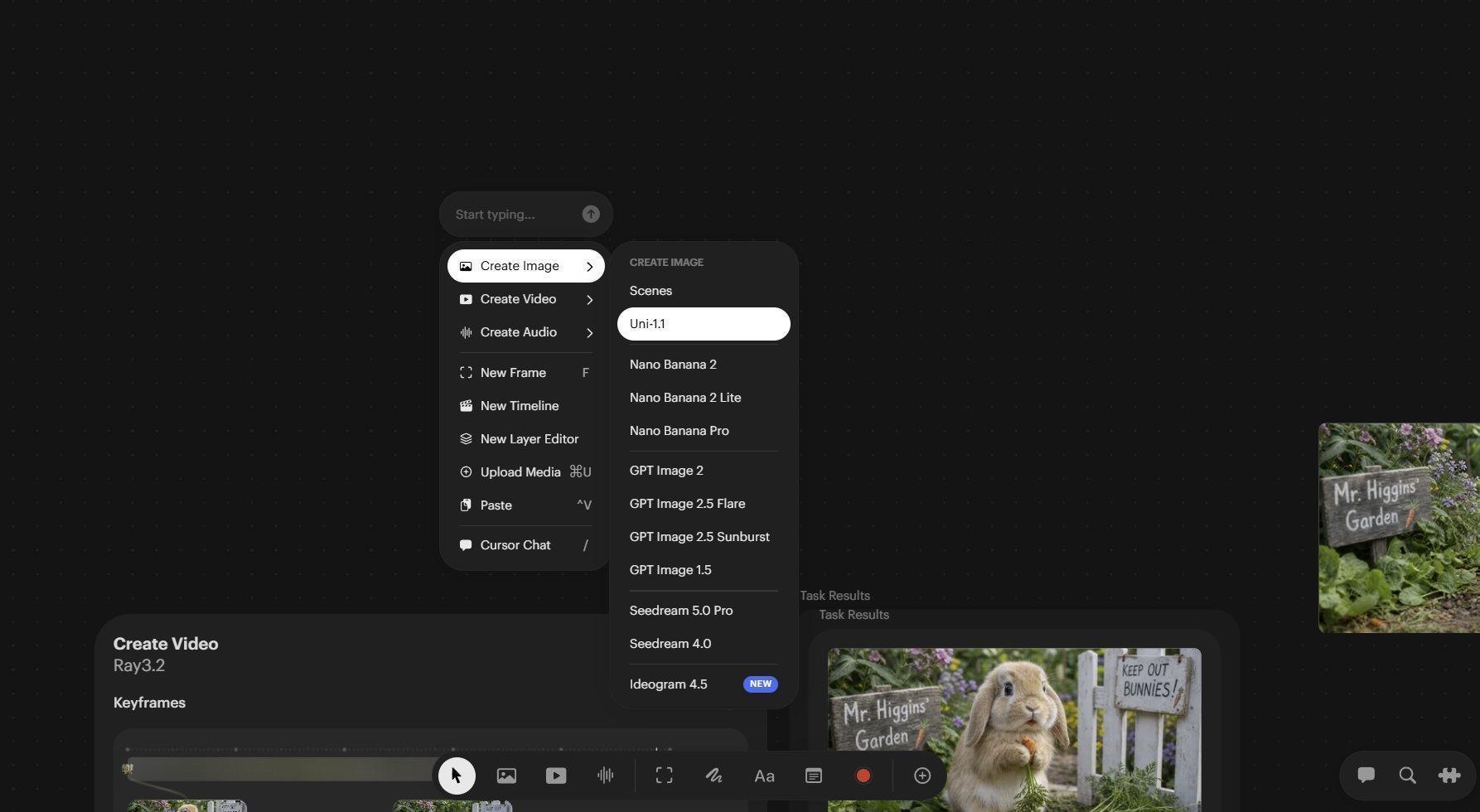Click the plus circle add button
The image size is (1480, 812).
pyautogui.click(x=922, y=776)
